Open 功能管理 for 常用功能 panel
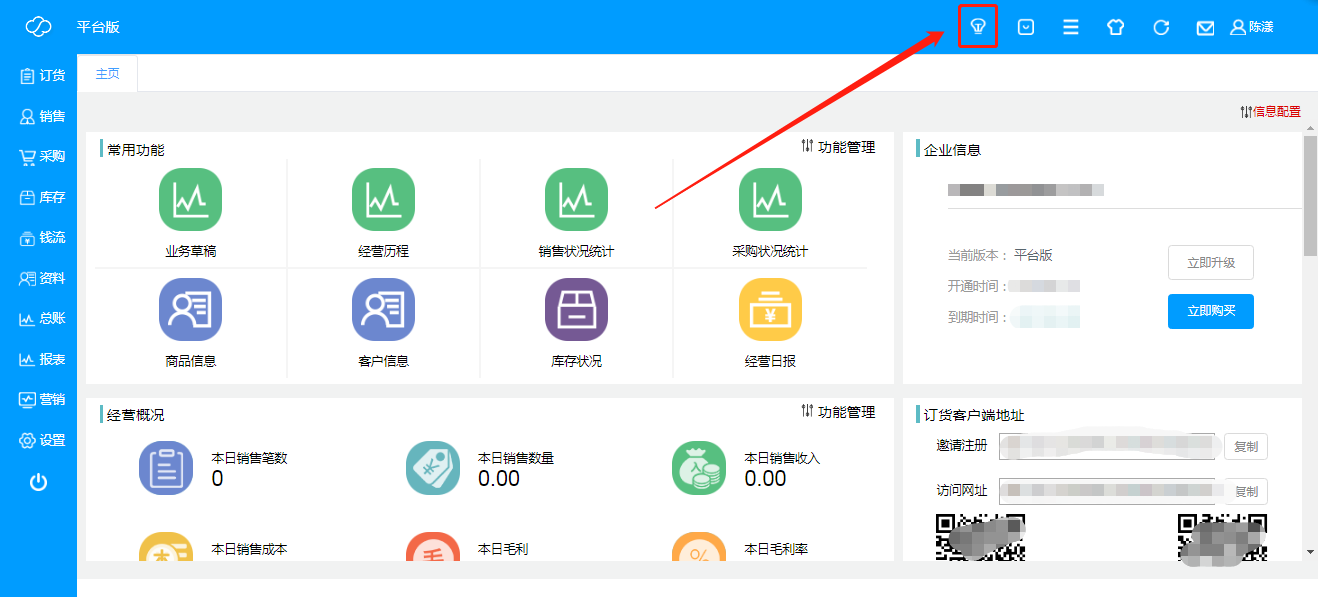This screenshot has width=1318, height=597. click(x=838, y=147)
